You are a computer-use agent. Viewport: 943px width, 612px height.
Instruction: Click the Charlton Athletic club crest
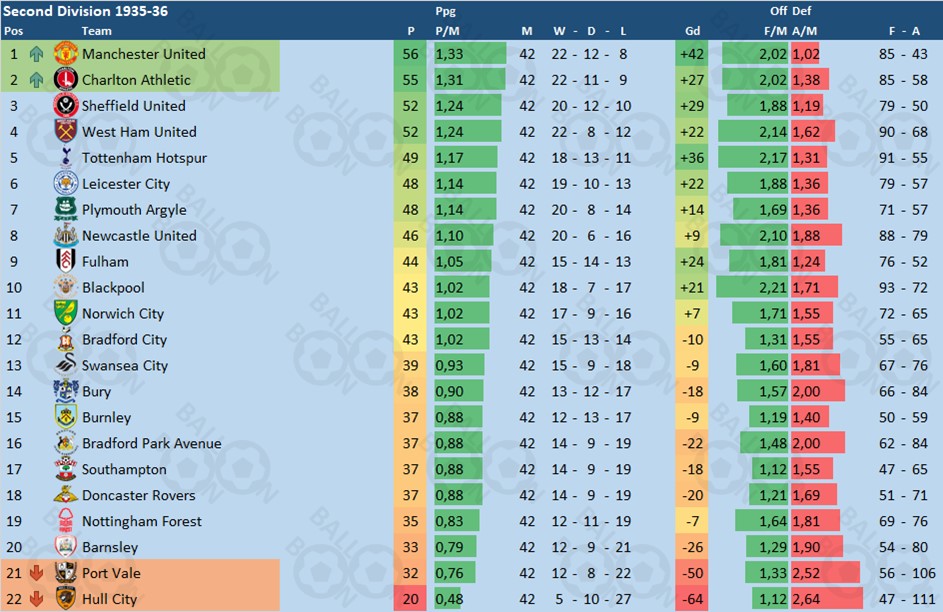click(x=66, y=79)
